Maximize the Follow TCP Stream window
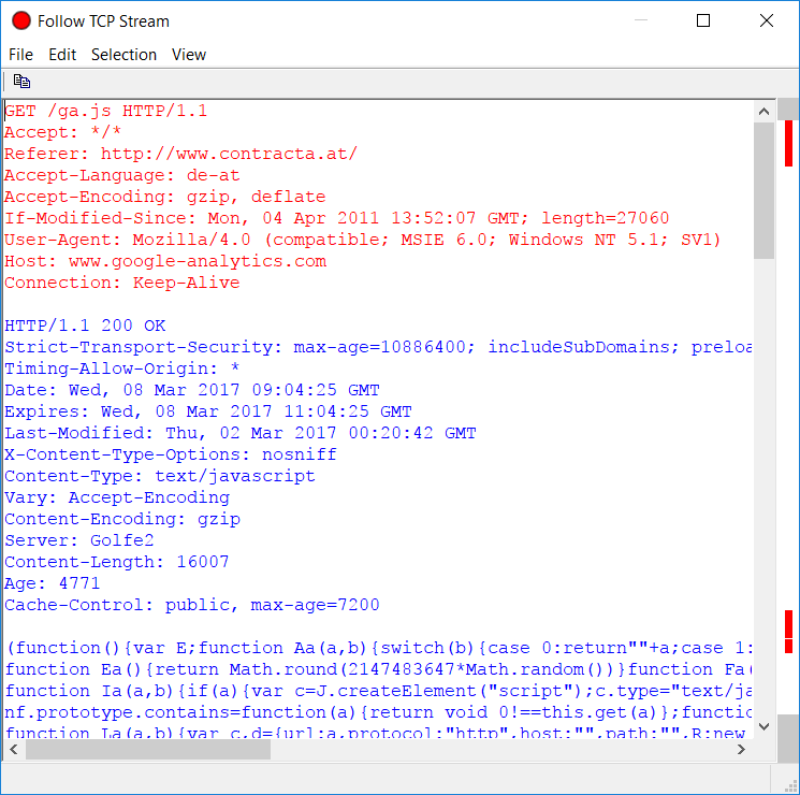 (x=703, y=21)
